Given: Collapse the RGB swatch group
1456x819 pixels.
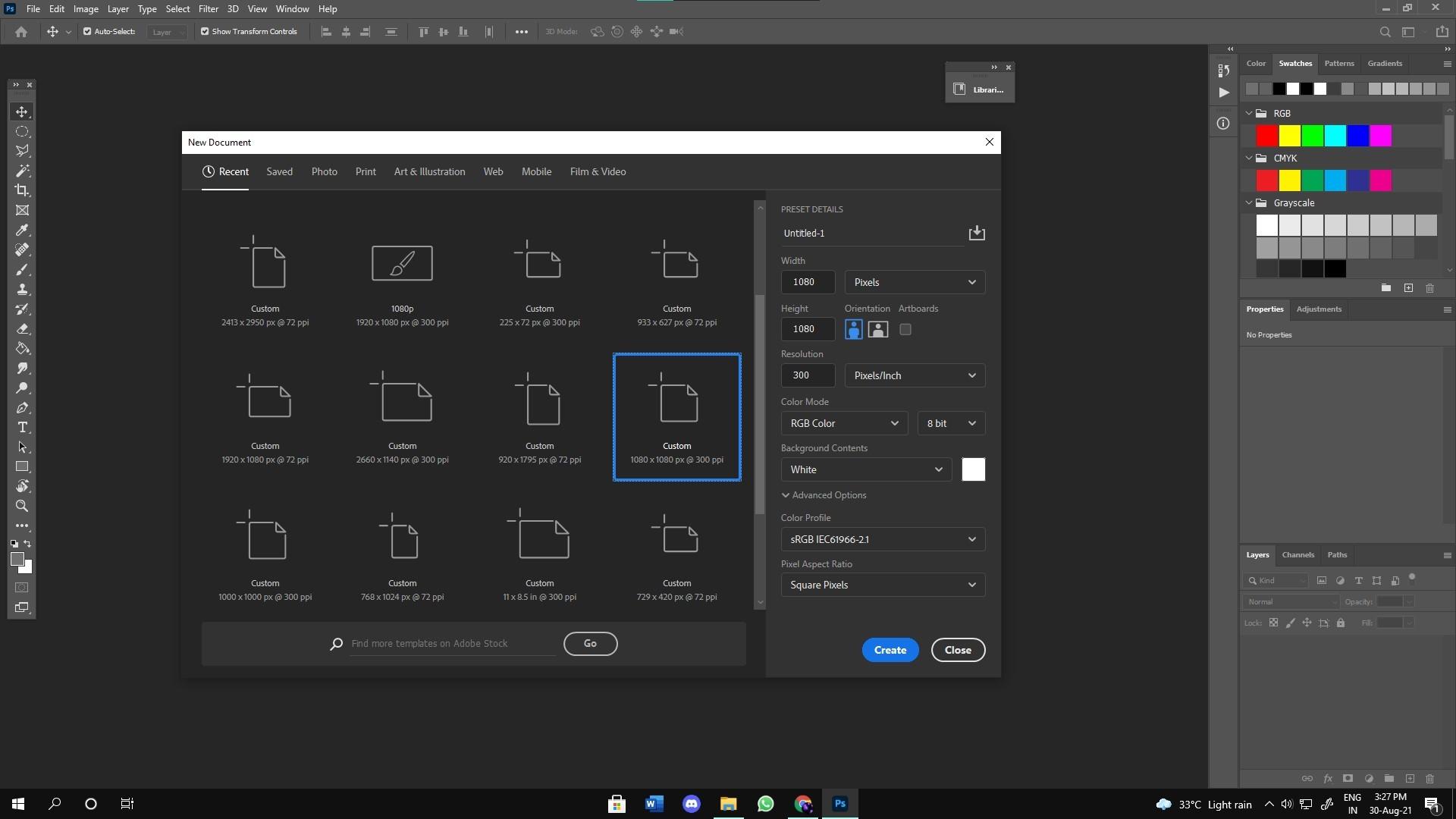Looking at the screenshot, I should click(x=1249, y=113).
